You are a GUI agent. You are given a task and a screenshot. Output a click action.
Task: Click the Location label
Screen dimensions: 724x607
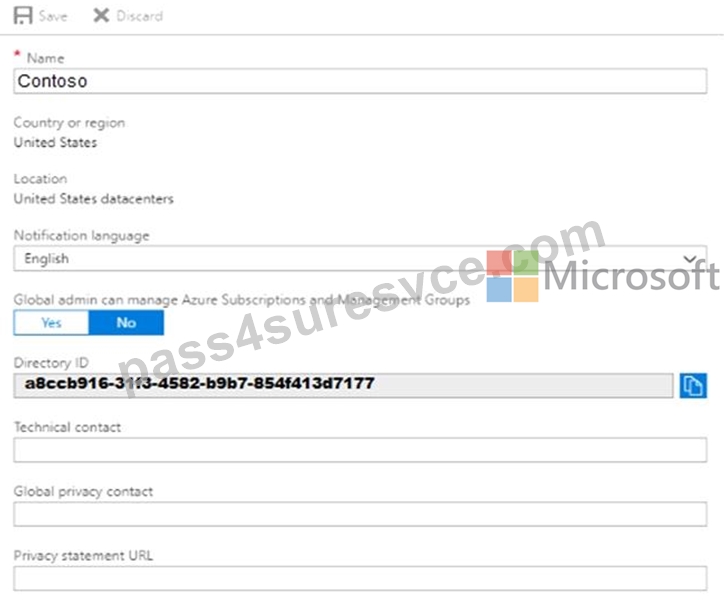[x=40, y=179]
